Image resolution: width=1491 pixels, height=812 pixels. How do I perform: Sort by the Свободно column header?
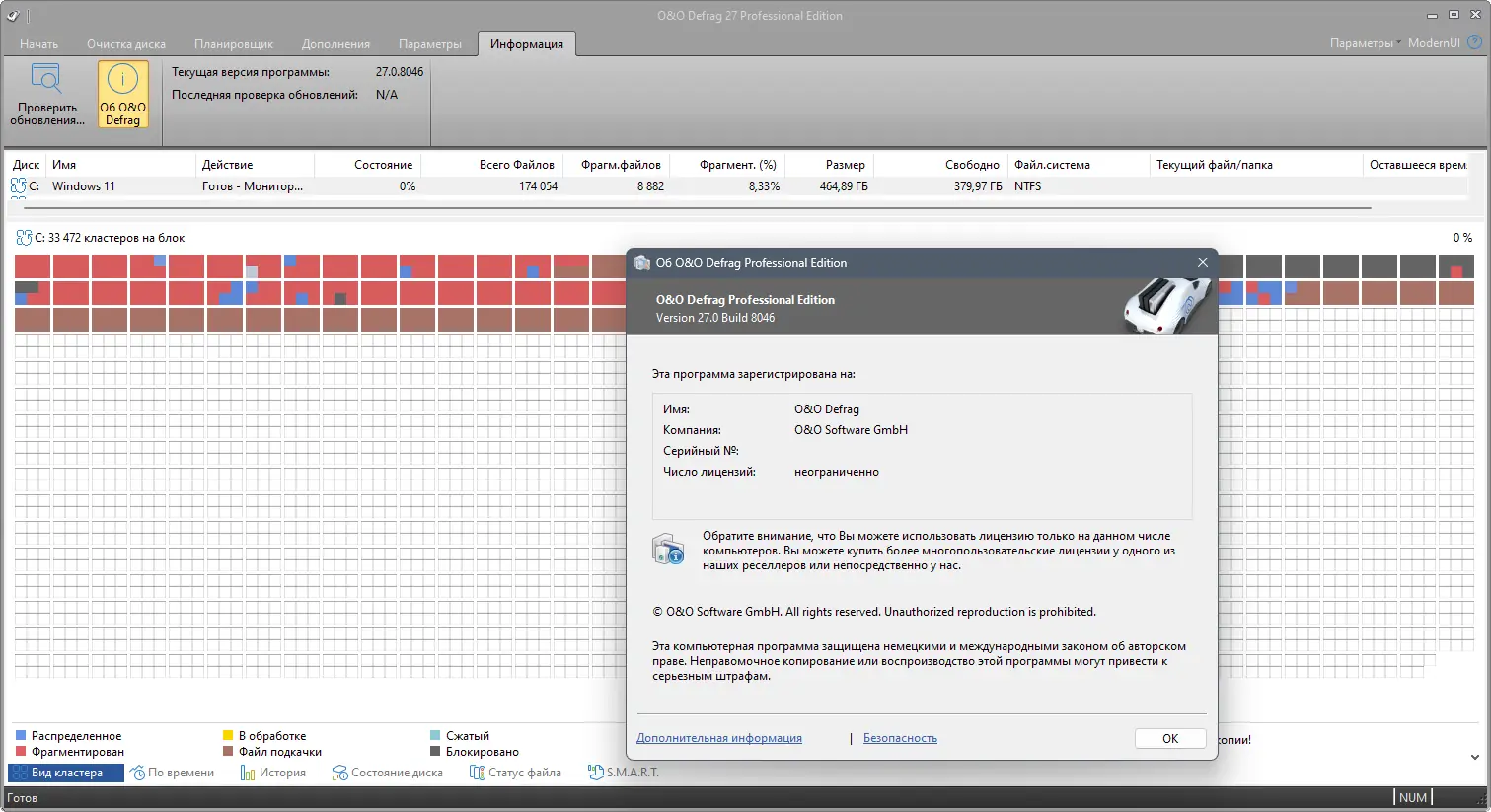pos(941,165)
